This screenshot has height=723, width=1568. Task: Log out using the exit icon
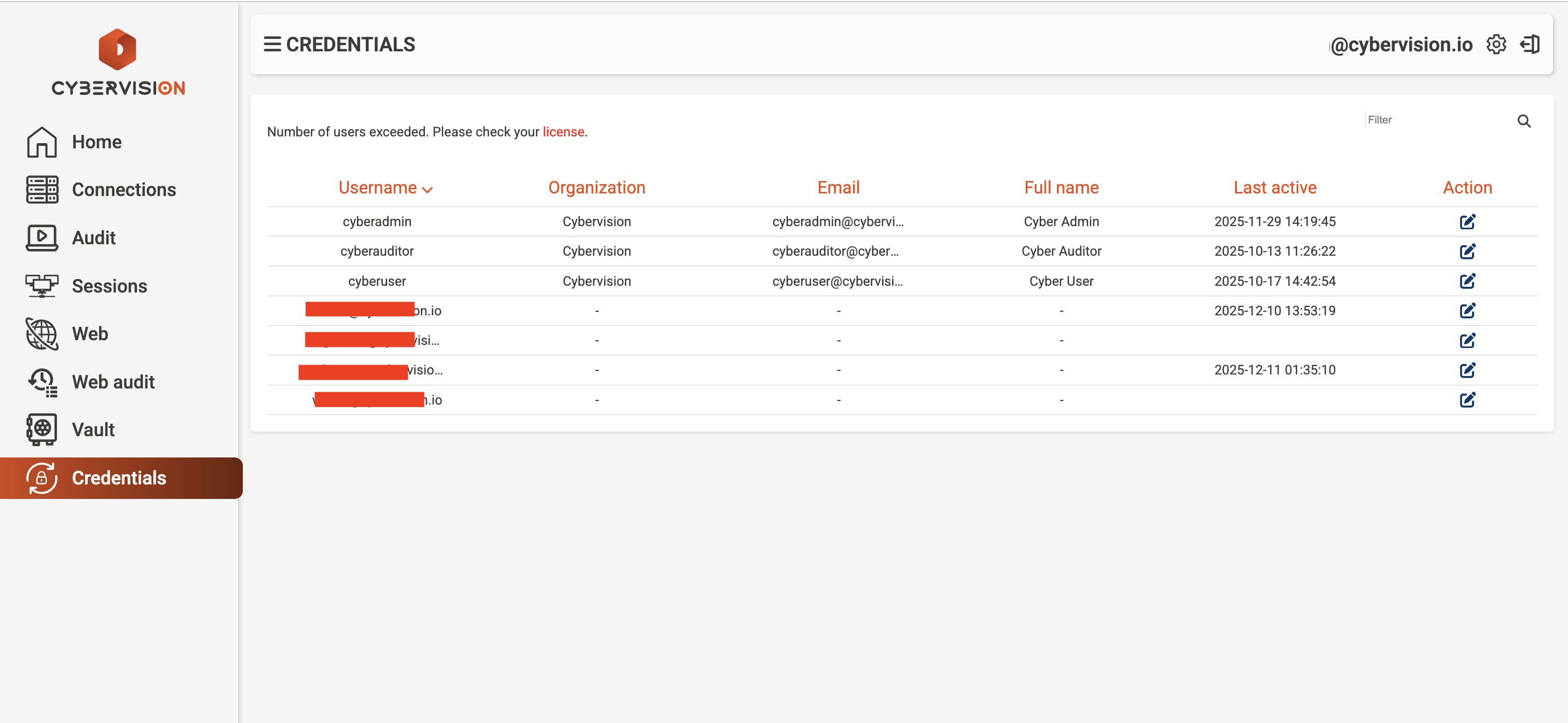tap(1530, 44)
